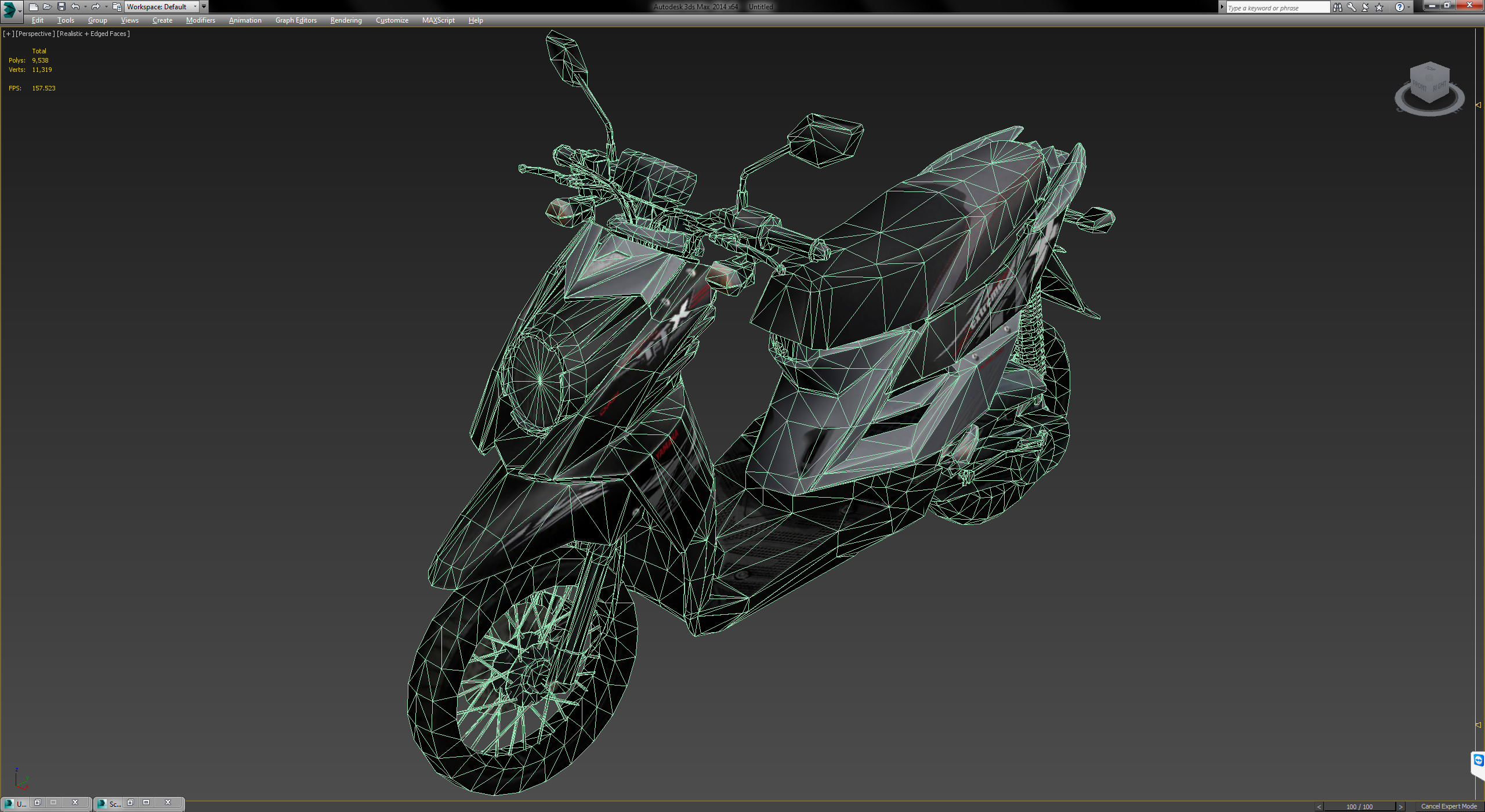
Task: Save the current scene
Action: click(x=61, y=6)
